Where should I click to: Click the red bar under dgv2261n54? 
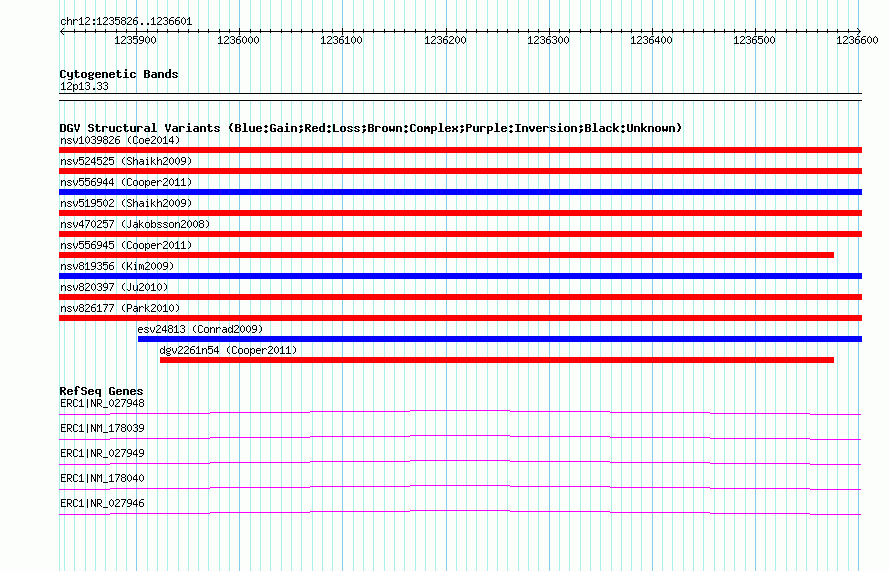pyautogui.click(x=497, y=360)
